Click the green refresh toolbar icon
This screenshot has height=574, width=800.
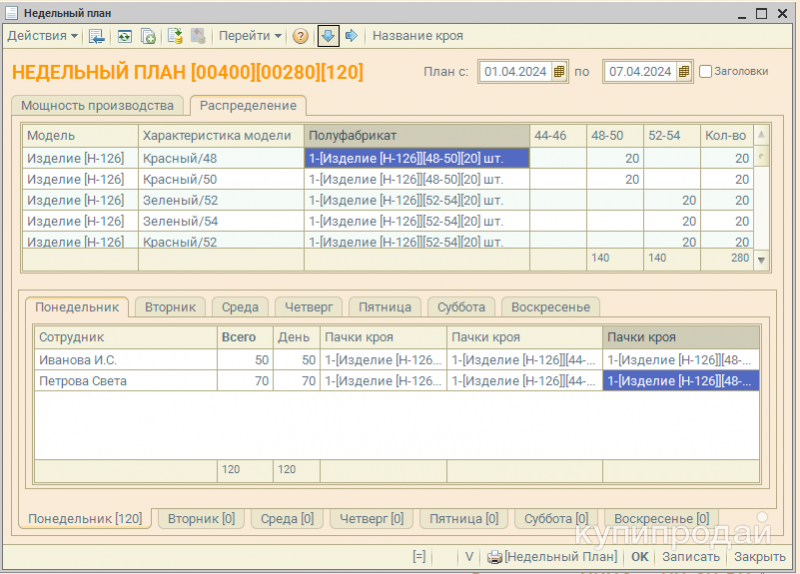[x=124, y=36]
